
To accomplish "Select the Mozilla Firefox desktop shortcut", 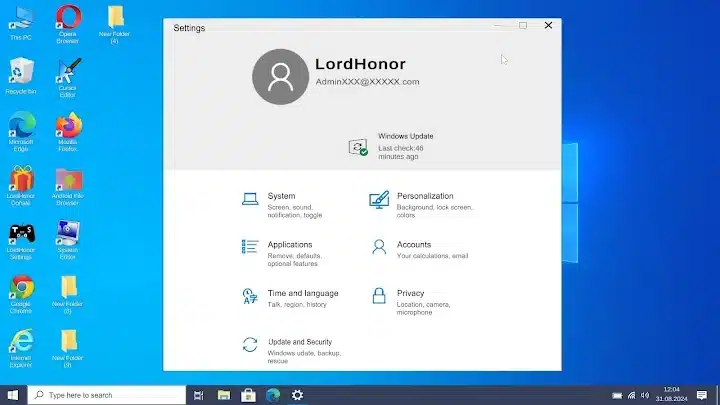I will [68, 131].
